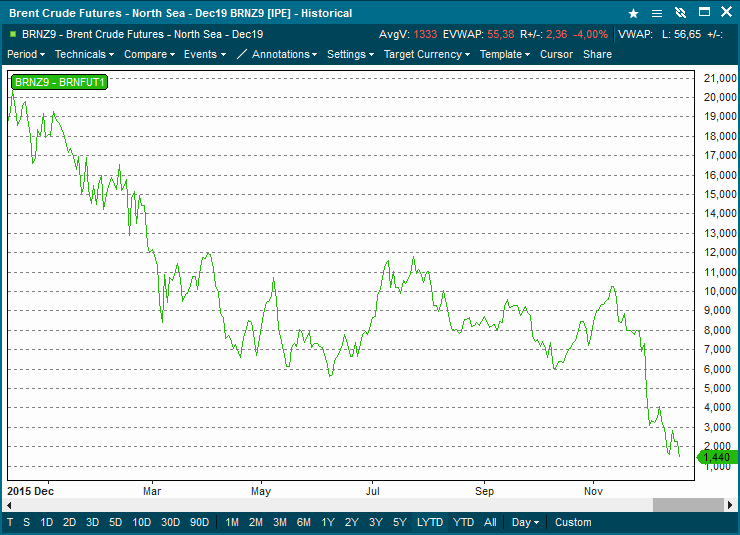Click the 1,440 current price tag

coord(717,457)
